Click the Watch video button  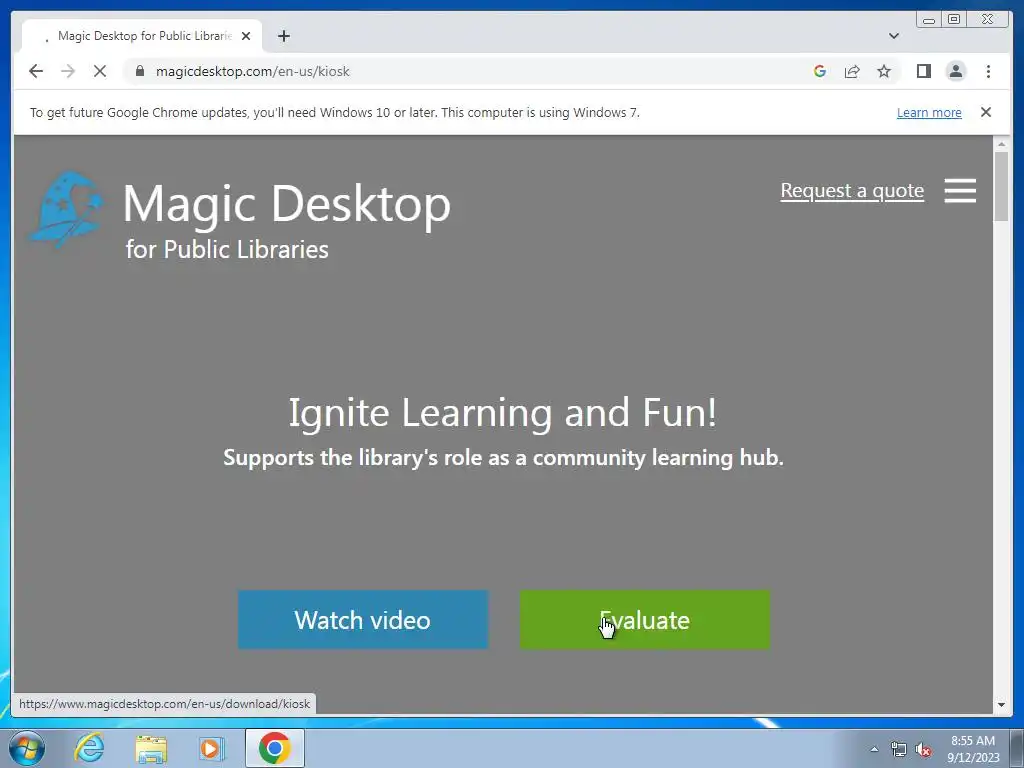[362, 620]
